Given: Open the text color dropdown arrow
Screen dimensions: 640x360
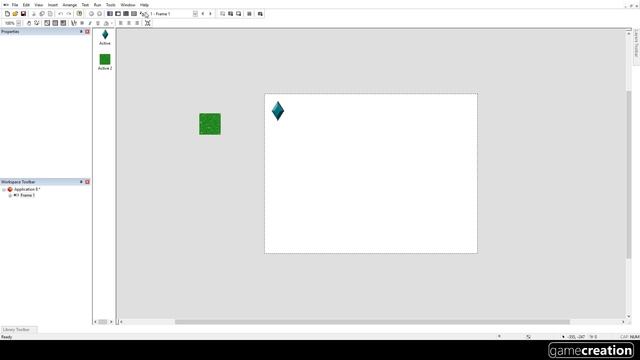Looking at the screenshot, I should [x=111, y=23].
